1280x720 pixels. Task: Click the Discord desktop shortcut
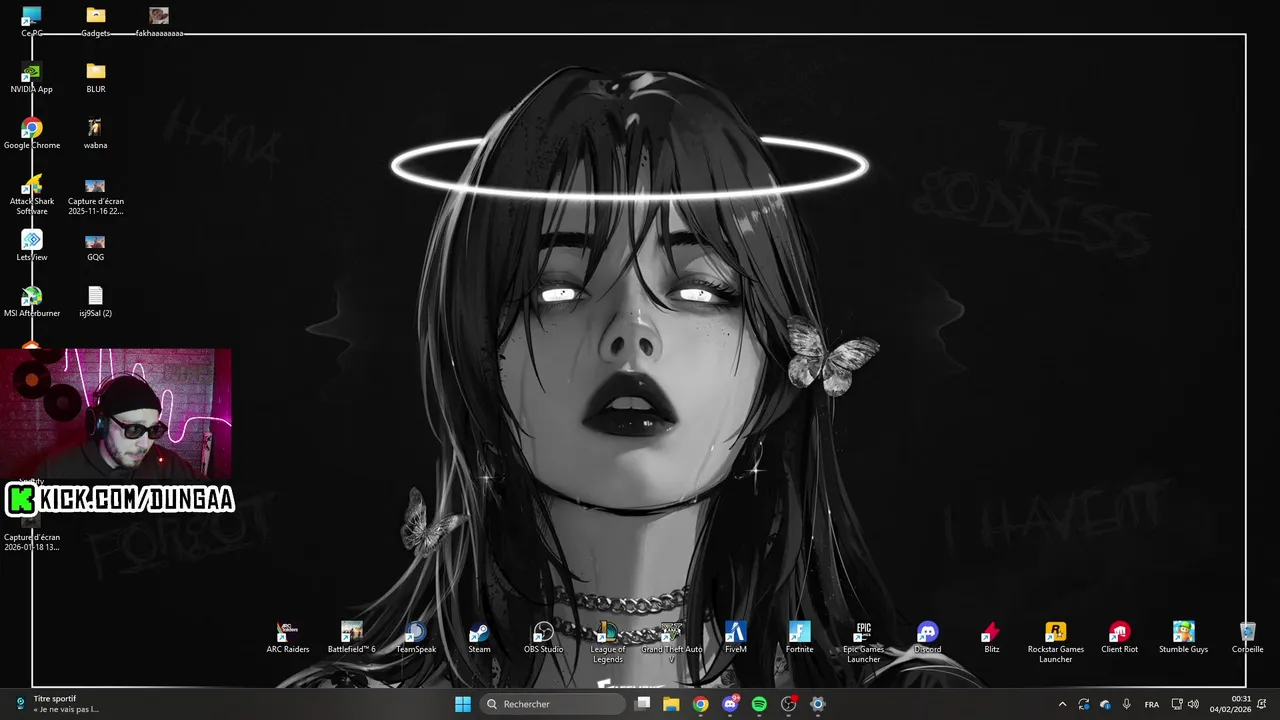(928, 638)
